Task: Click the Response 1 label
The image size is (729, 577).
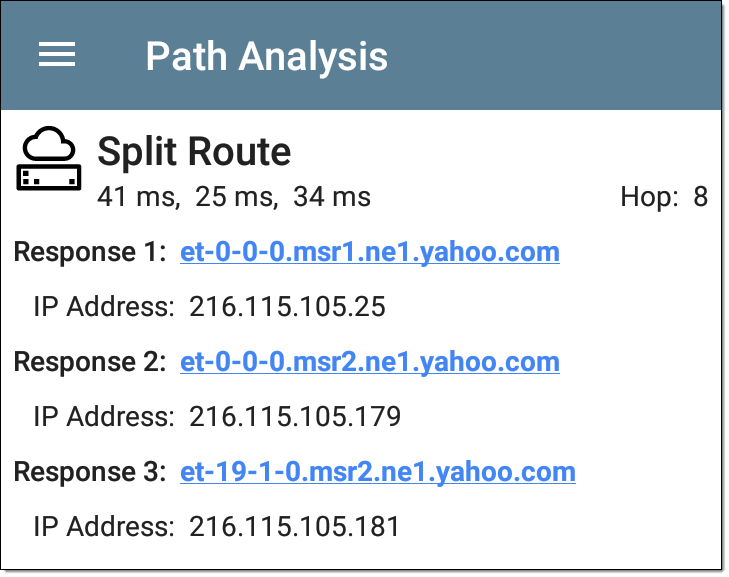Action: click(x=90, y=252)
